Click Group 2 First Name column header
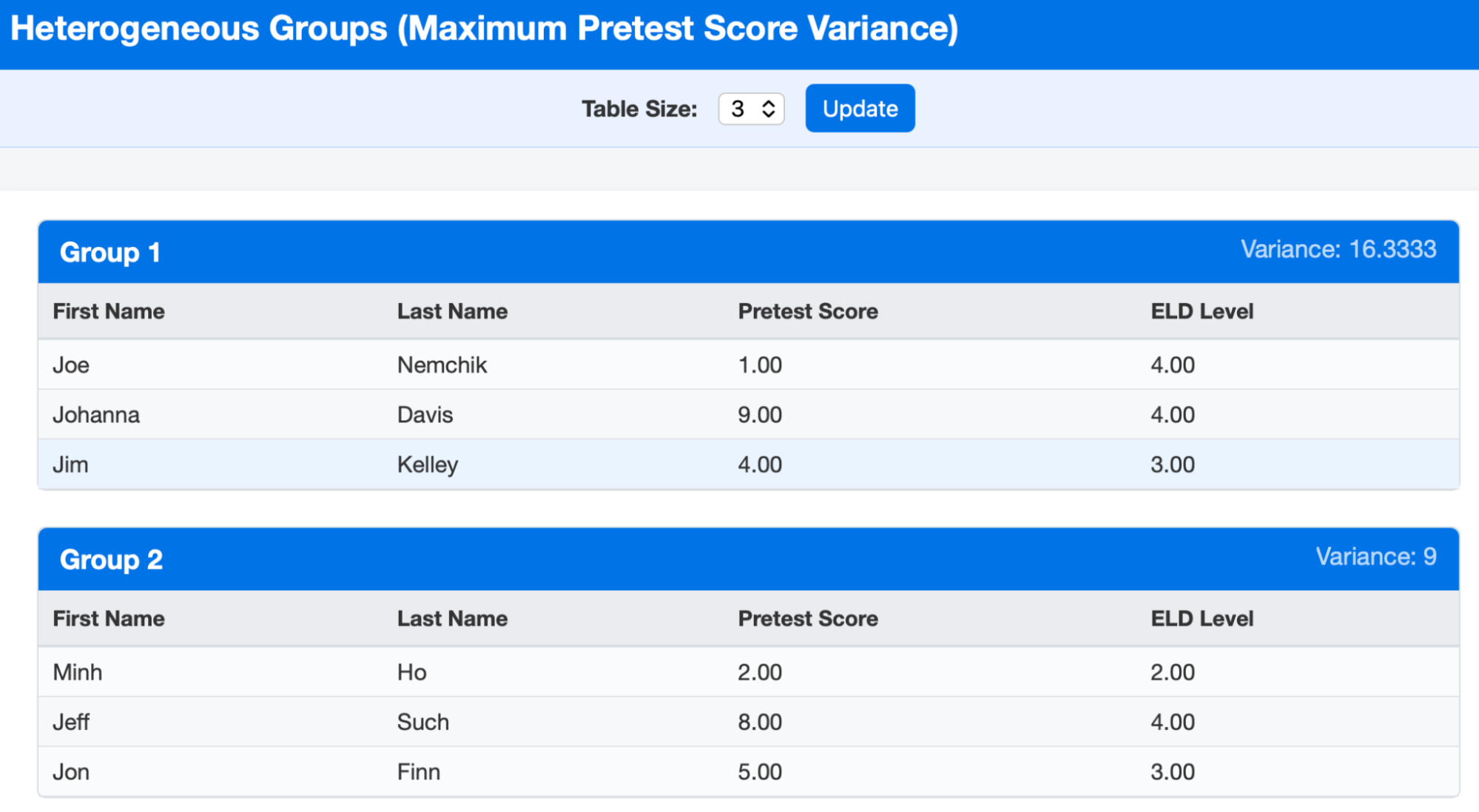Viewport: 1479px width, 812px height. pos(109,618)
